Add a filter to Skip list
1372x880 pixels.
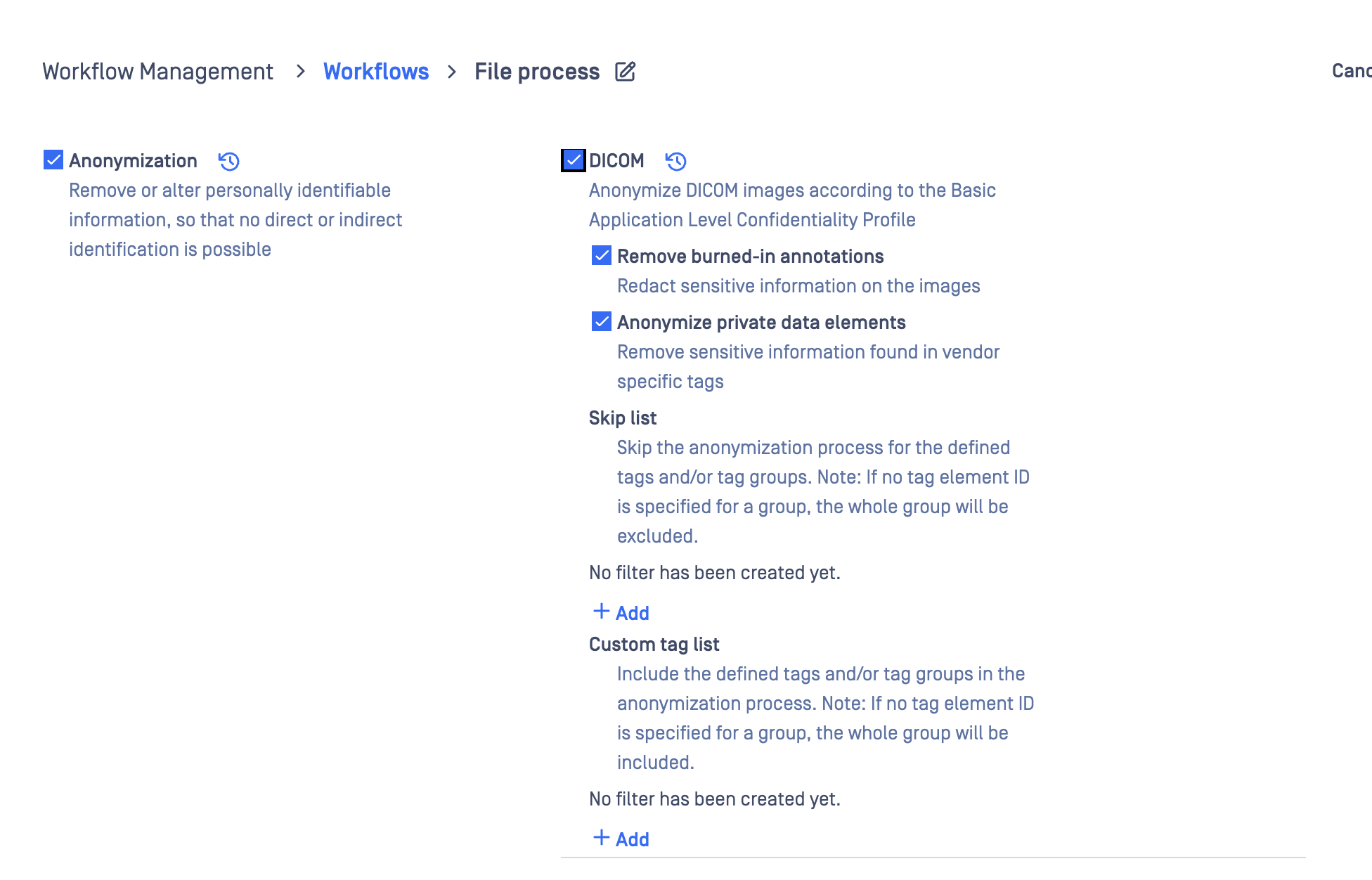click(632, 613)
